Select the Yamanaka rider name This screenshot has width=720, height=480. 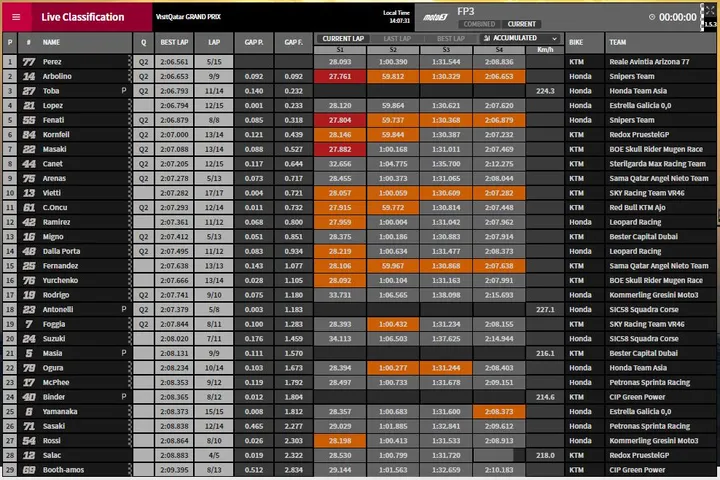[x=60, y=412]
